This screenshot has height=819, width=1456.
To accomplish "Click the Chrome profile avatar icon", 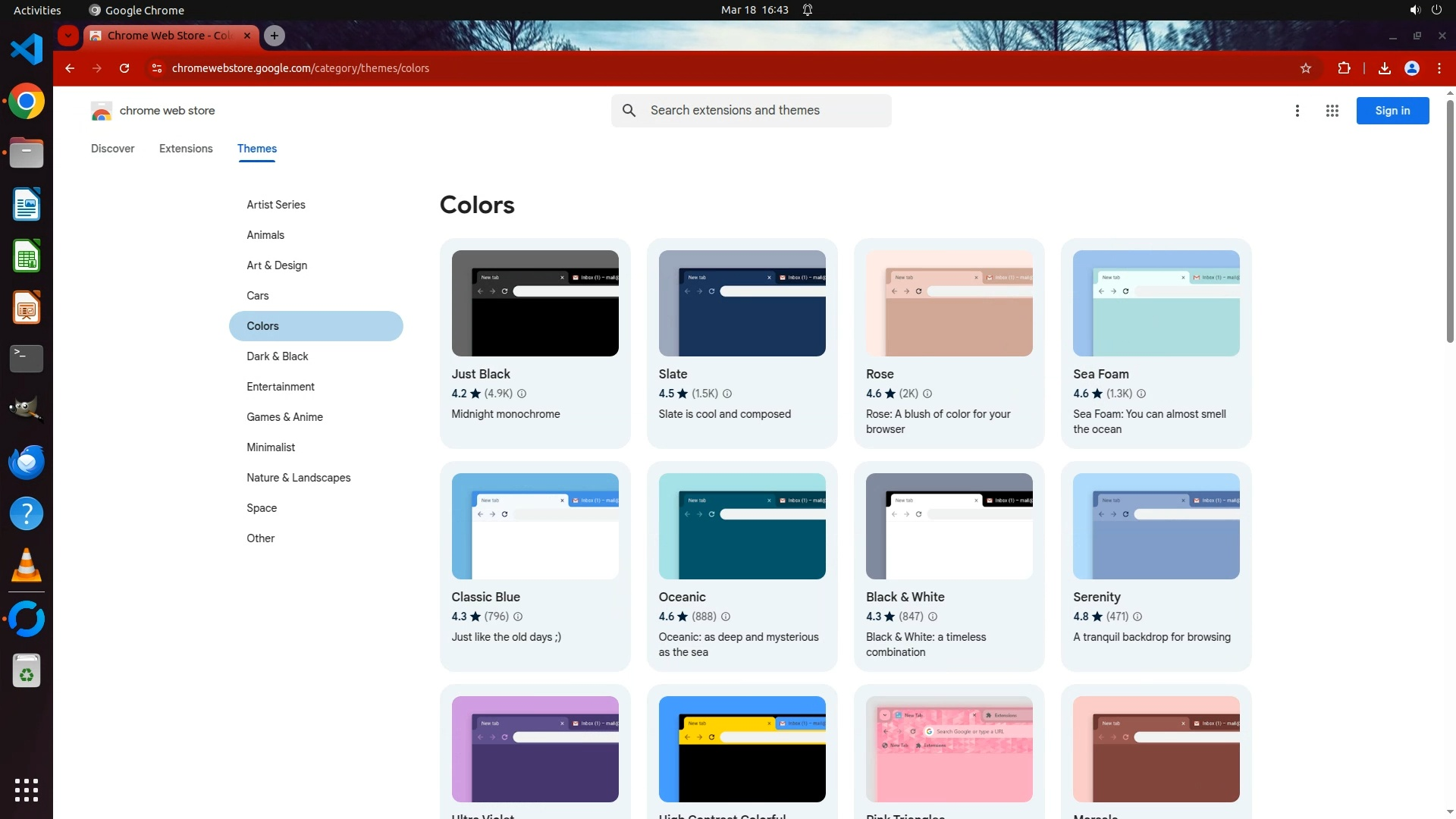I will click(x=1411, y=68).
